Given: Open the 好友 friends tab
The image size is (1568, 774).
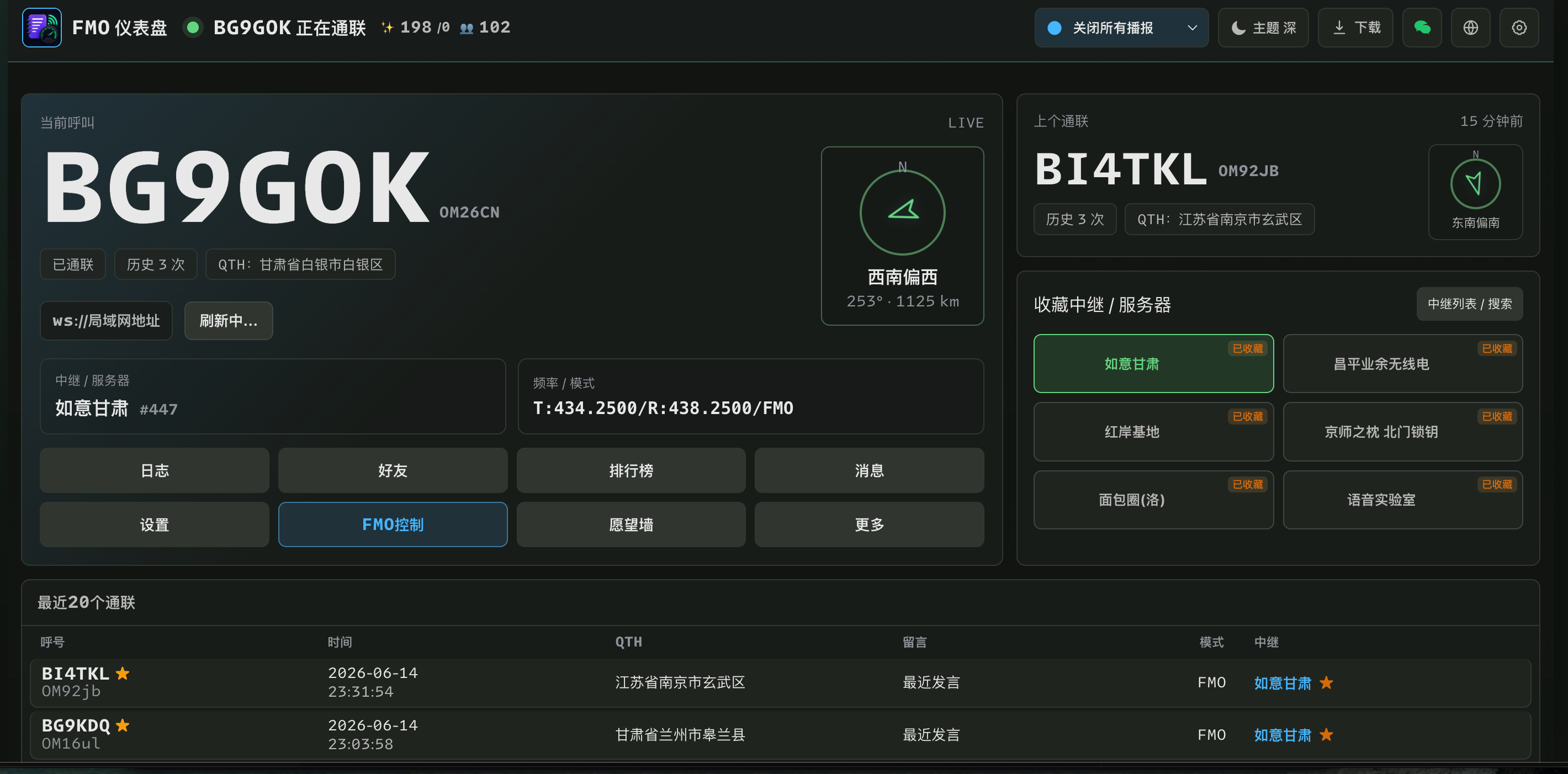Looking at the screenshot, I should point(393,470).
